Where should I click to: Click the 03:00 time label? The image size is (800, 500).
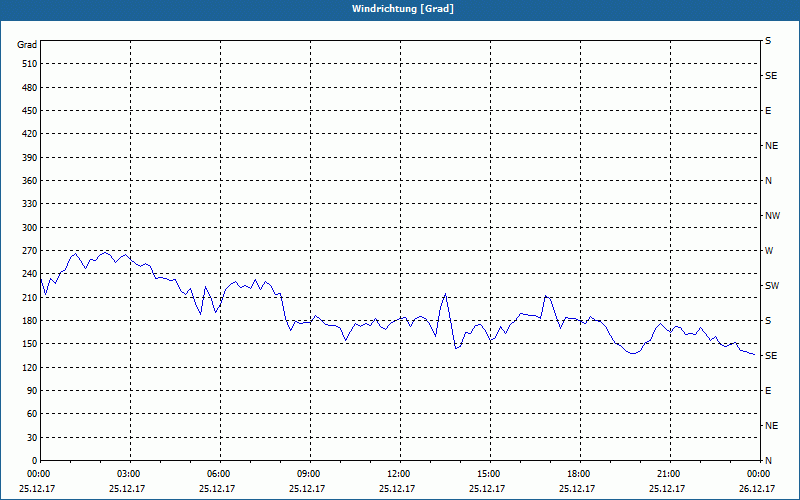130,474
